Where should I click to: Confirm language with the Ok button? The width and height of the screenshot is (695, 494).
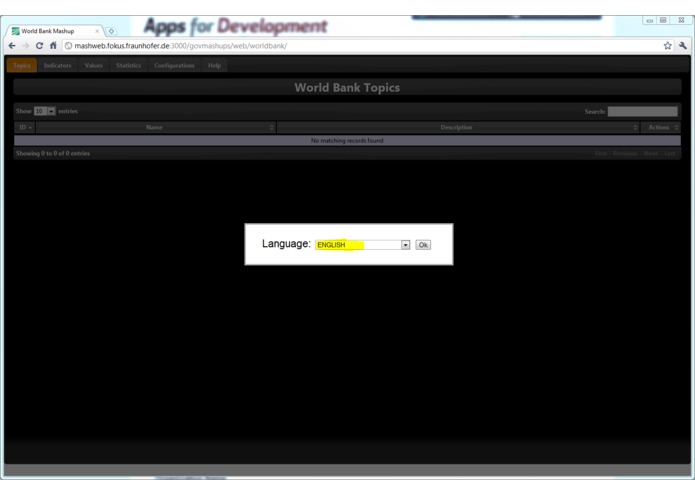(423, 245)
